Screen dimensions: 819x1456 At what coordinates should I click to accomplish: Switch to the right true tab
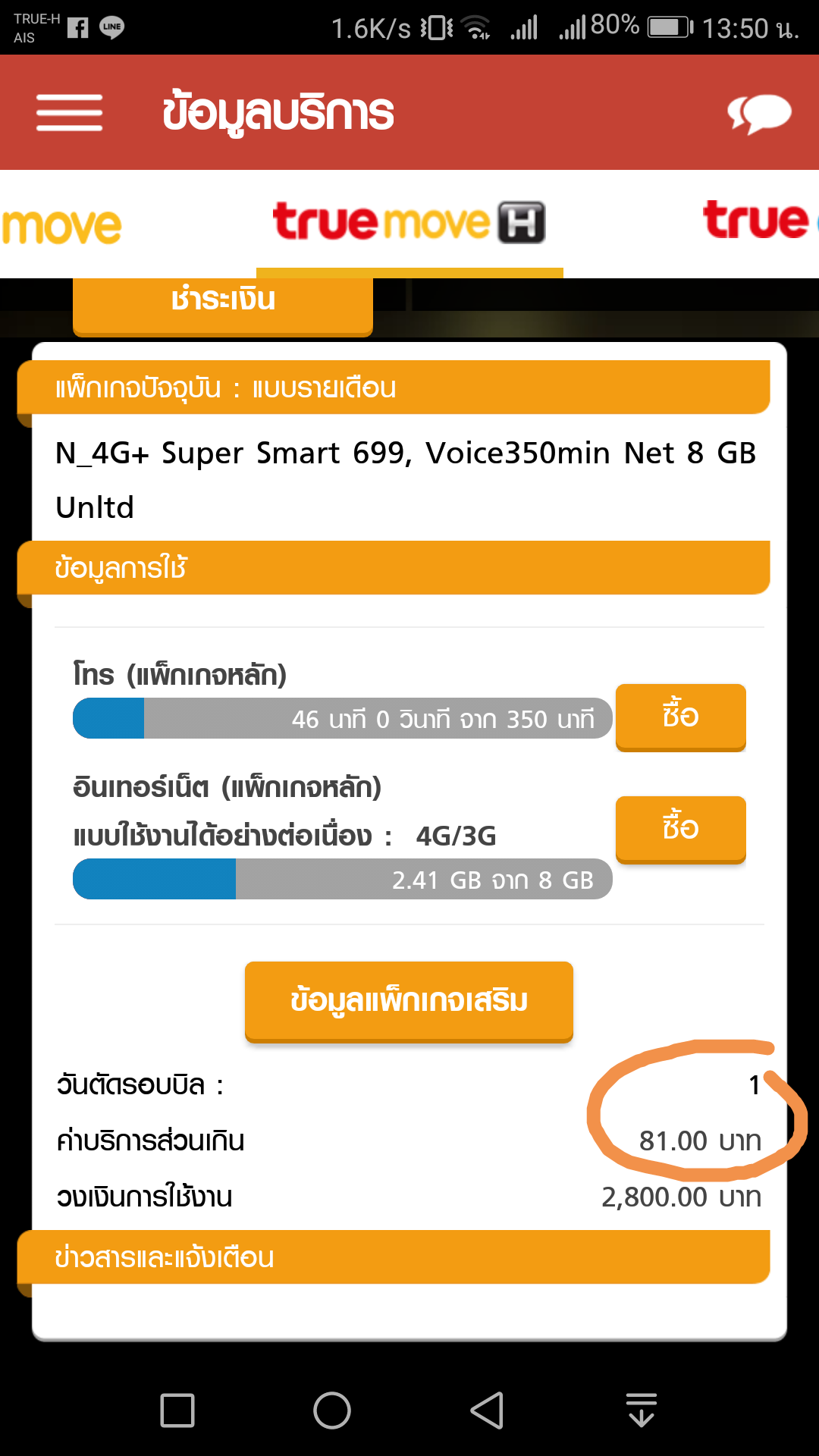pos(758,221)
